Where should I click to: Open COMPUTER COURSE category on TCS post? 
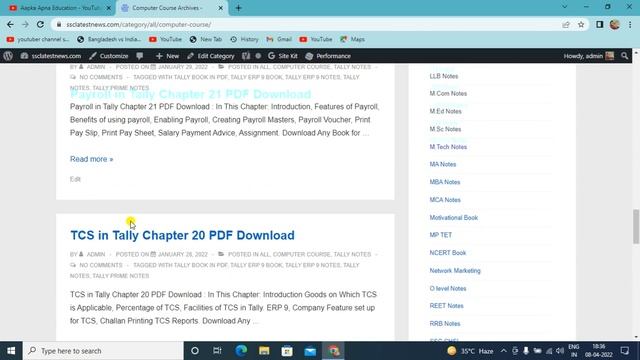point(302,254)
